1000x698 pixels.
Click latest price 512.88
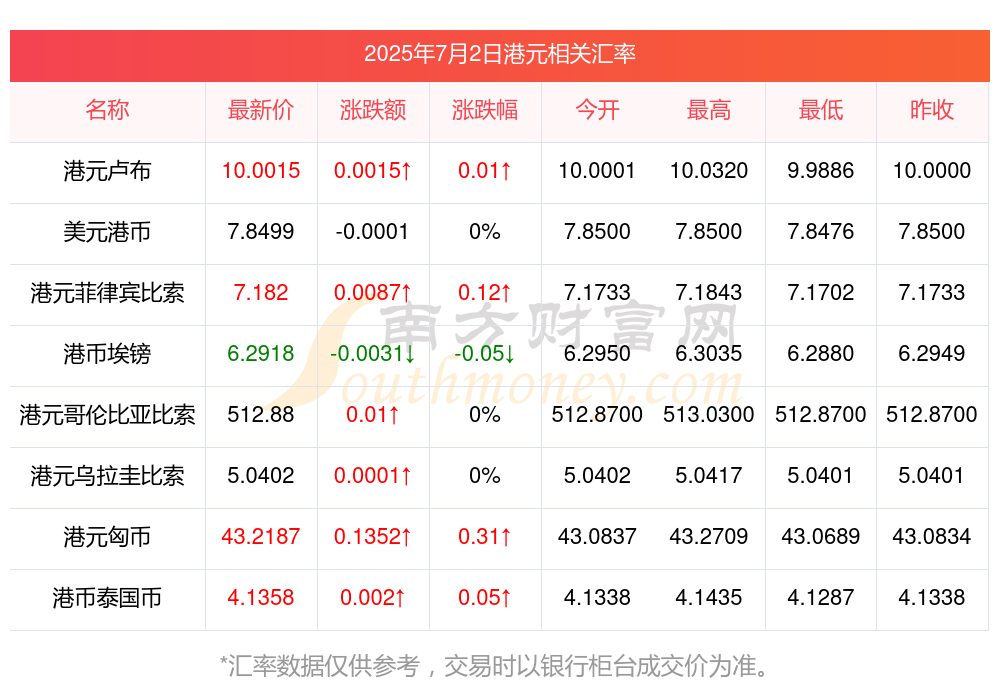[261, 415]
